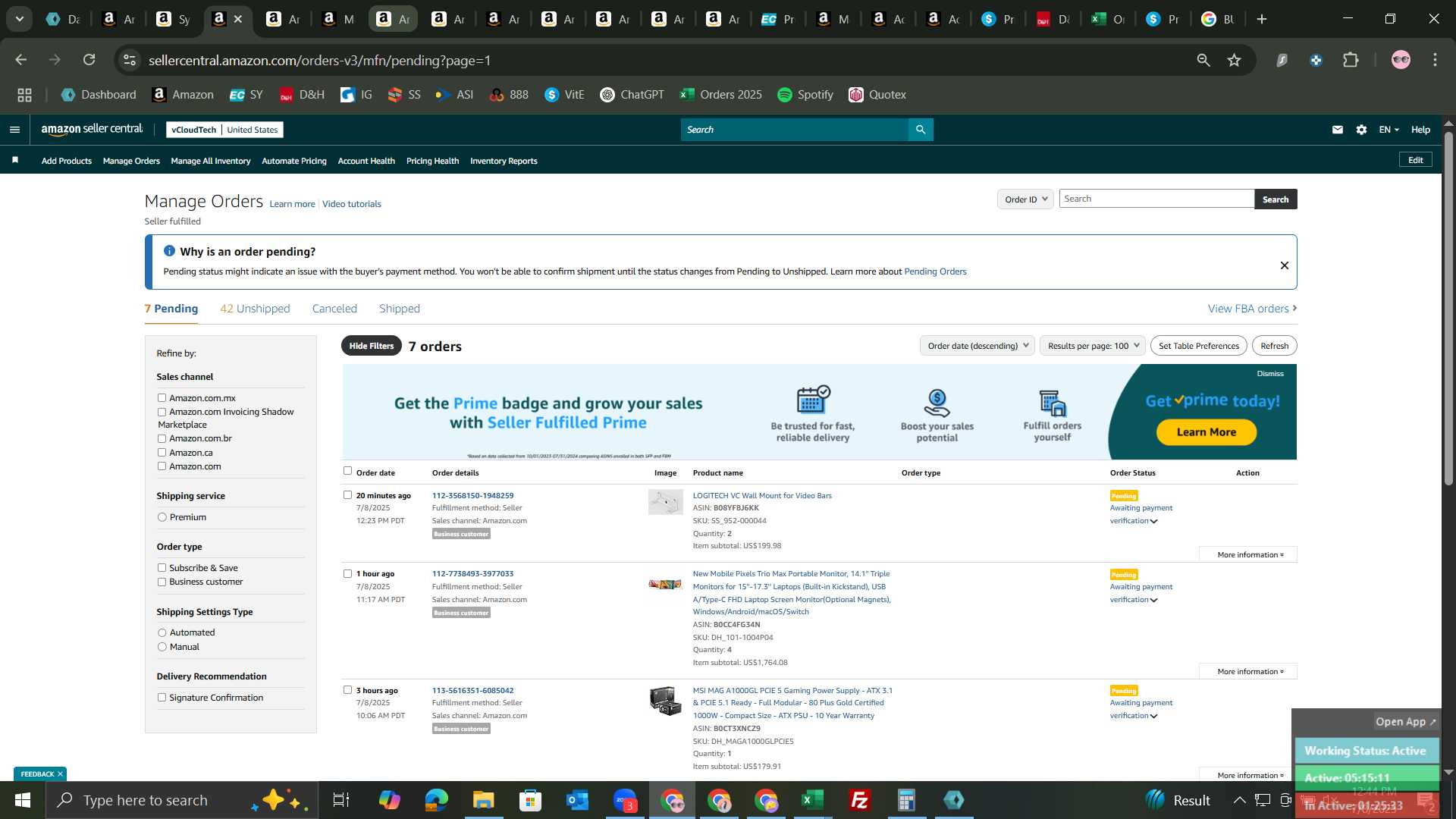Click the browser zoom magnifier icon
The height and width of the screenshot is (819, 1456).
click(1203, 60)
